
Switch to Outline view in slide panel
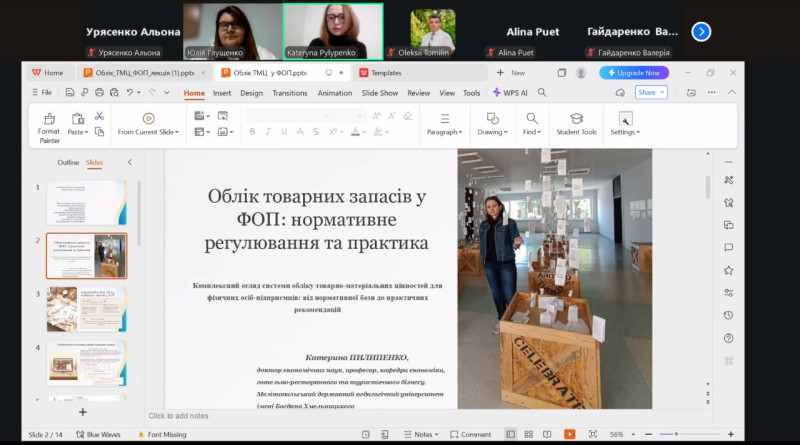tap(68, 162)
